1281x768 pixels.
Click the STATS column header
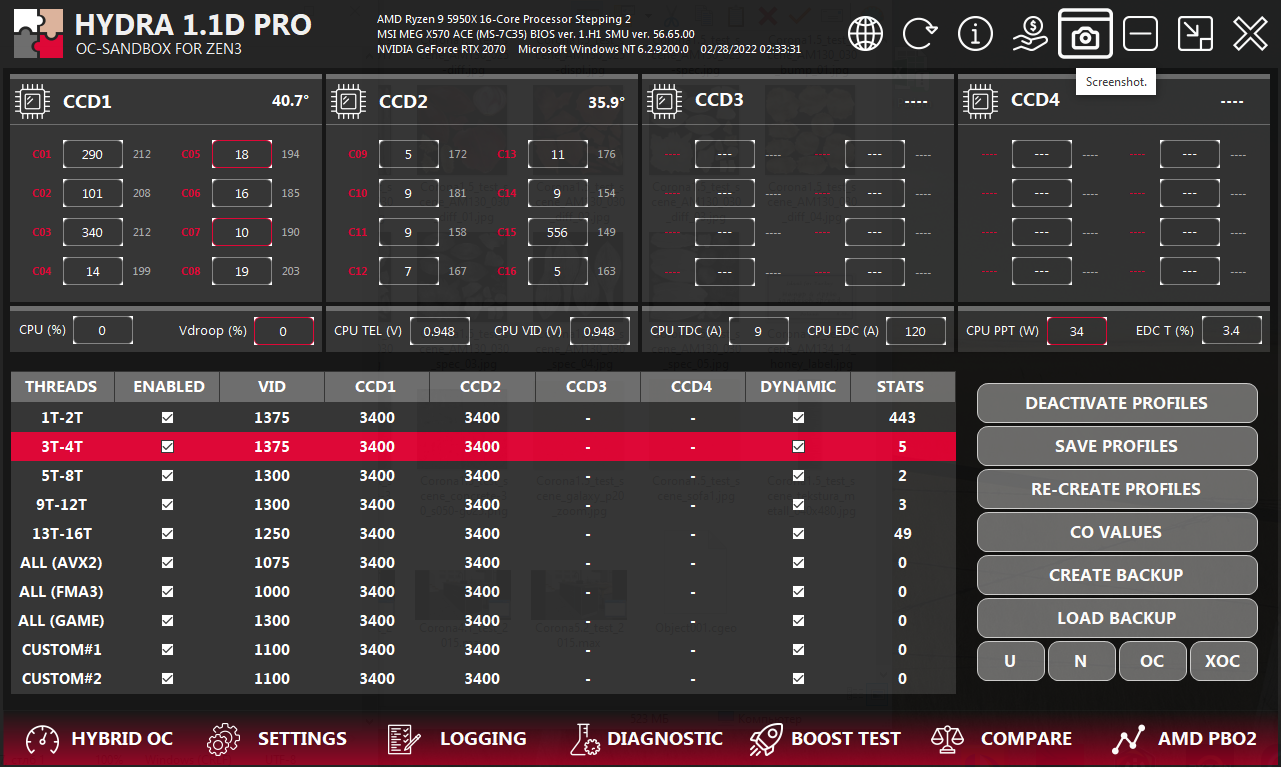pos(902,387)
